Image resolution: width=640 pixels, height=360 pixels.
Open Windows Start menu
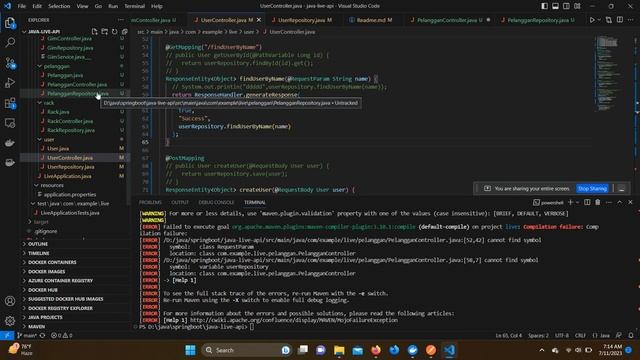[190, 350]
